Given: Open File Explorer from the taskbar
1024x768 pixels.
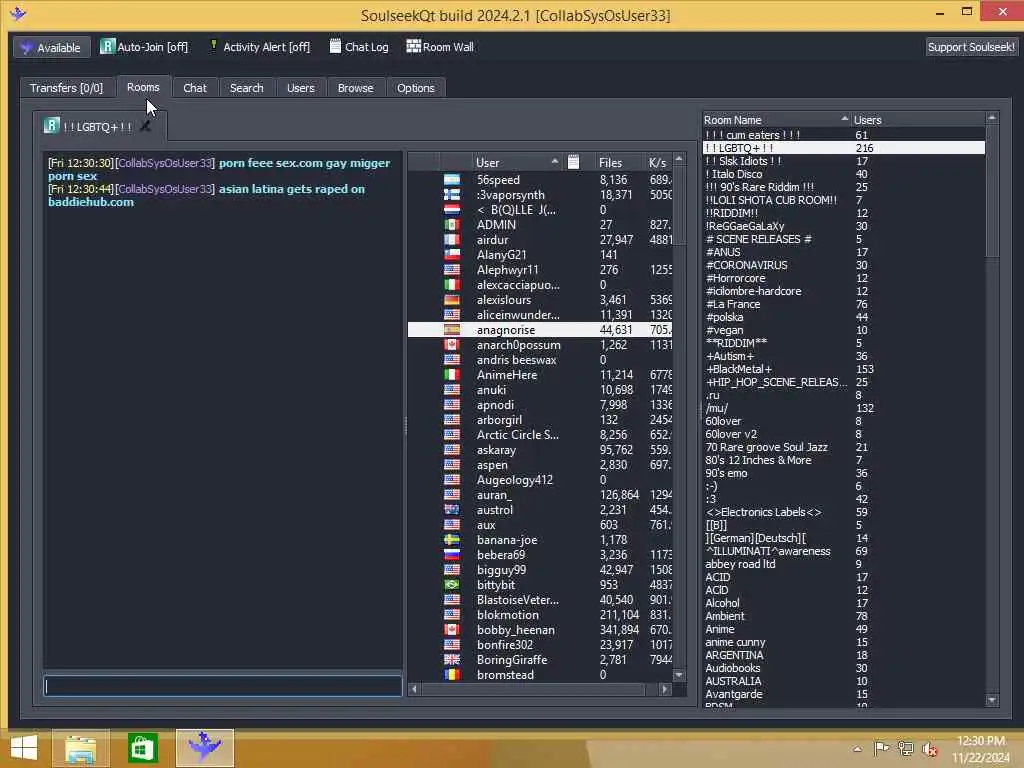Looking at the screenshot, I should pyautogui.click(x=80, y=748).
